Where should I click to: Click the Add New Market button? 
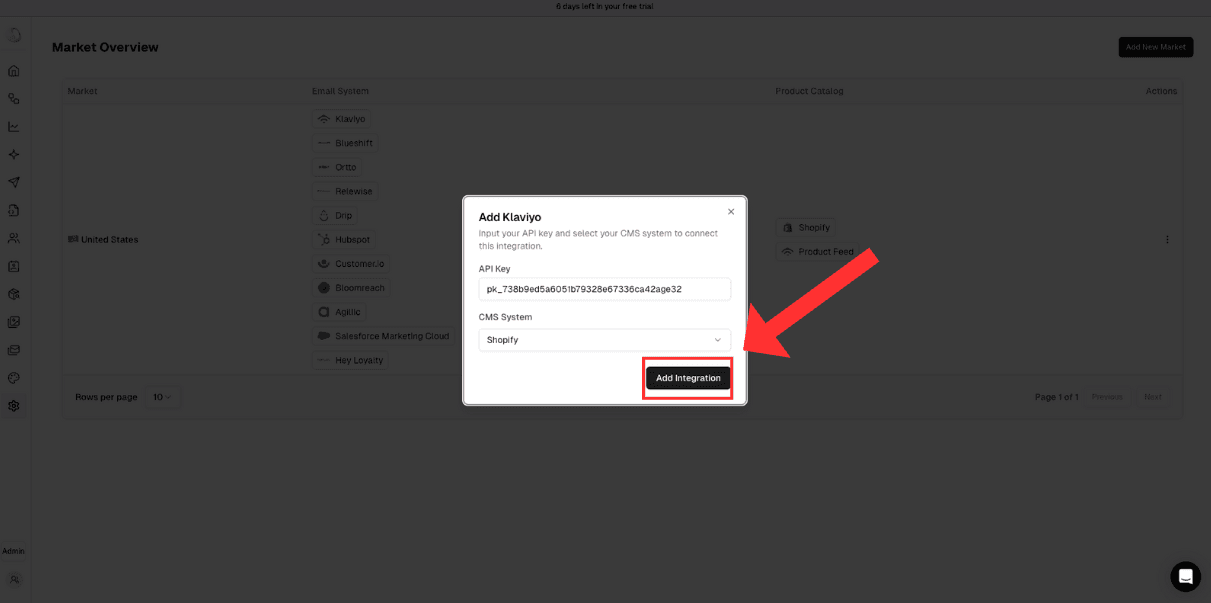1155,47
